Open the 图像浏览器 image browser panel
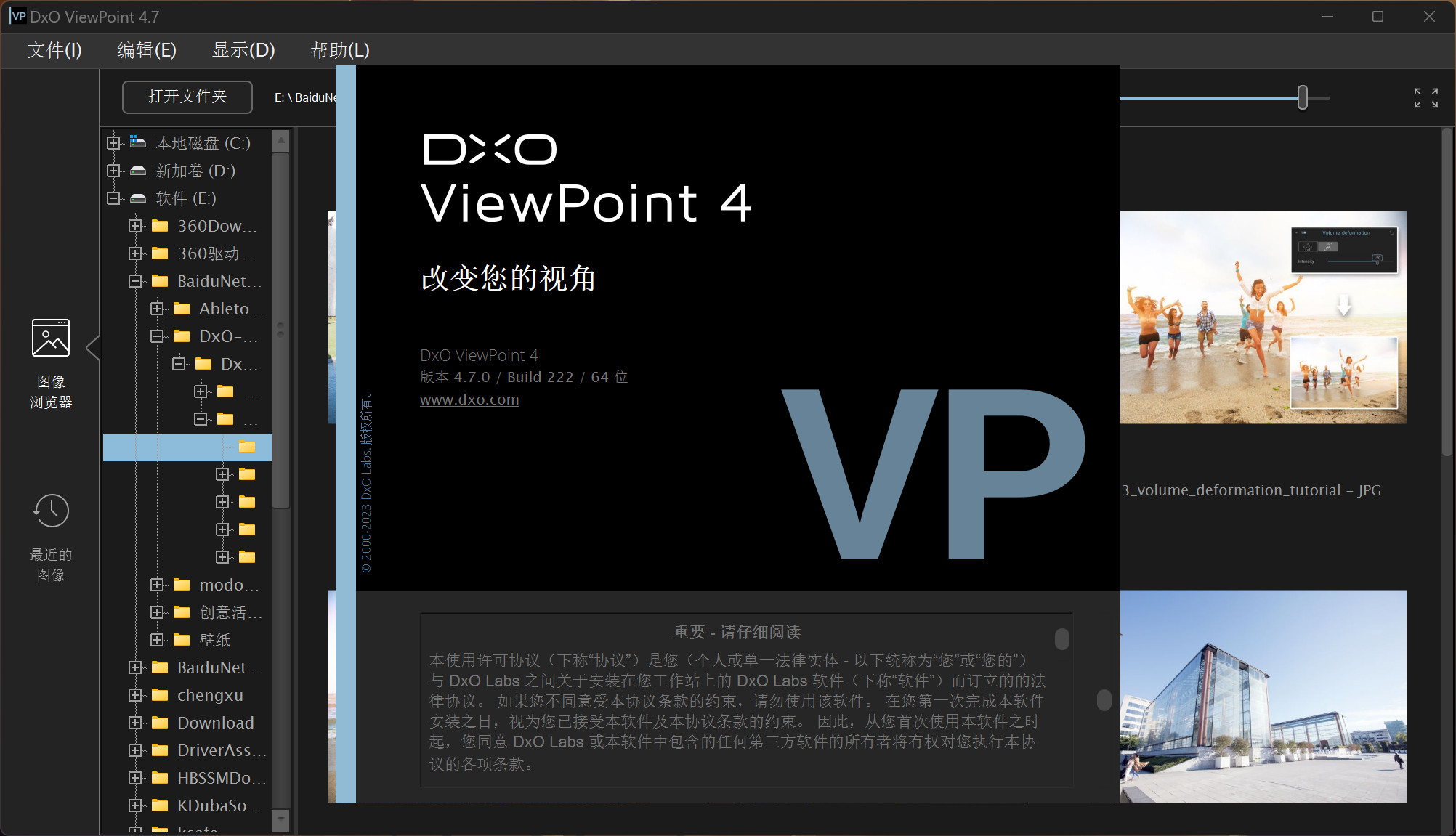Viewport: 1456px width, 836px height. [50, 364]
